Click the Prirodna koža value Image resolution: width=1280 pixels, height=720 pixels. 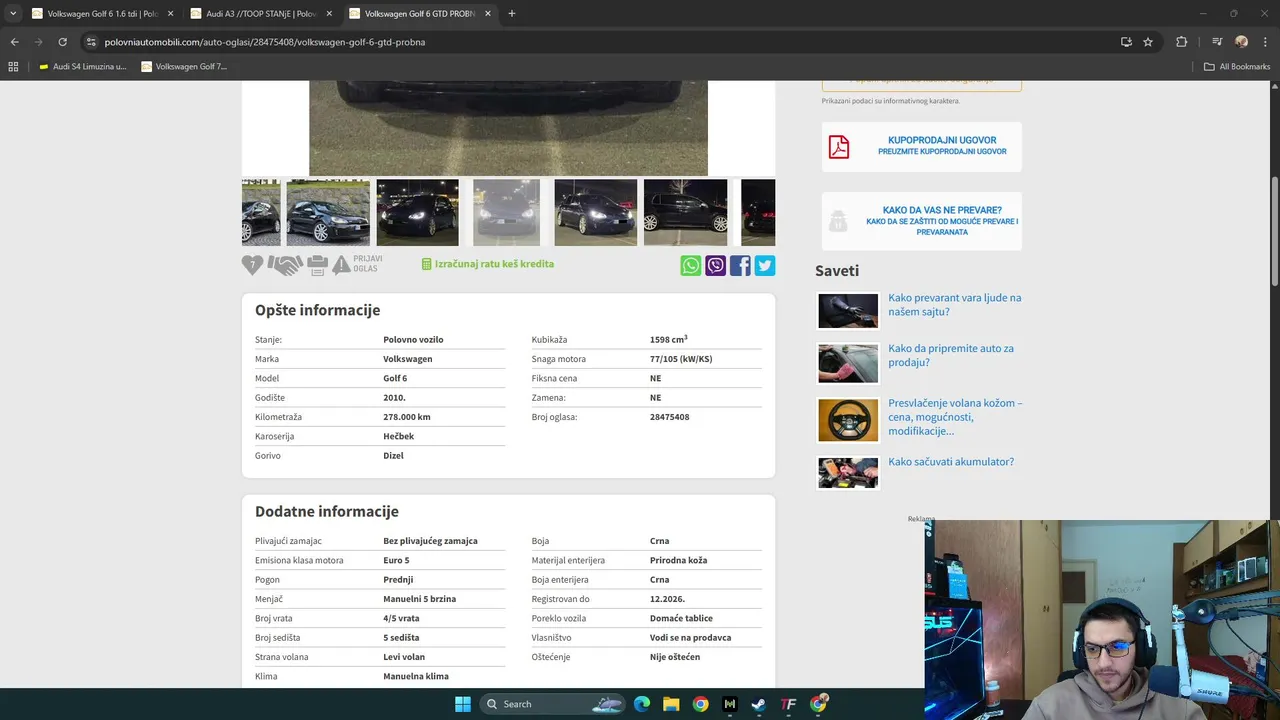click(678, 560)
